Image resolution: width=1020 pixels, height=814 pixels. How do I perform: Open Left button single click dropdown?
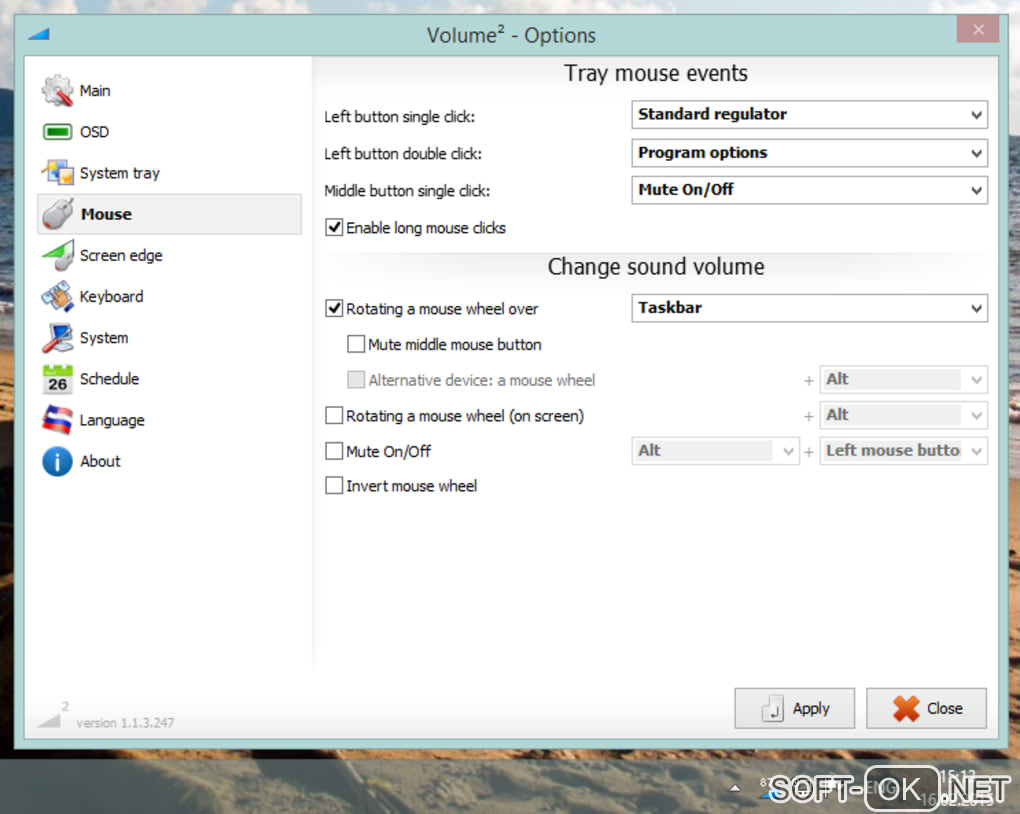(809, 115)
